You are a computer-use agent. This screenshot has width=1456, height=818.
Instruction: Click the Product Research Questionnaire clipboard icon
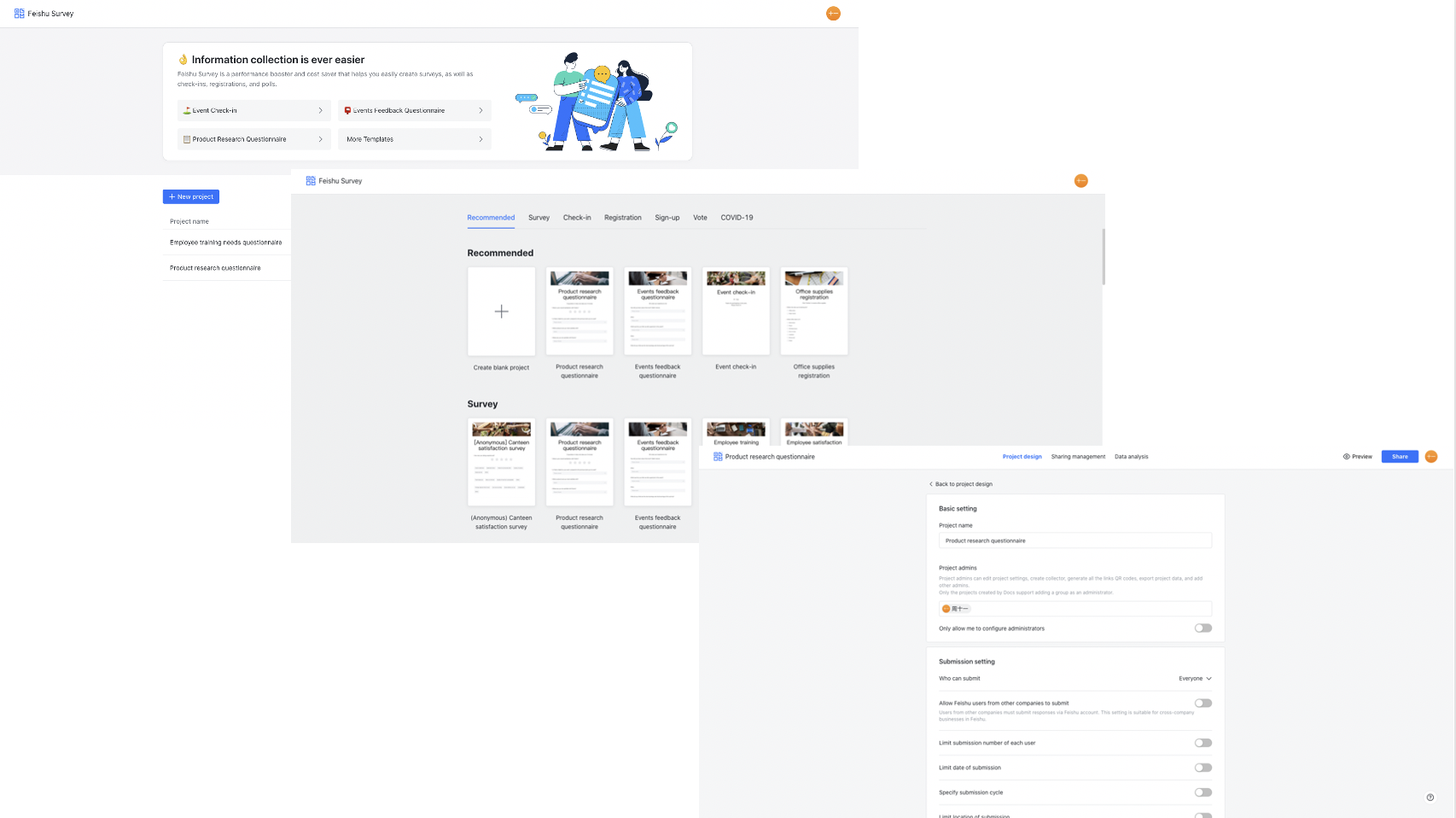(x=186, y=138)
